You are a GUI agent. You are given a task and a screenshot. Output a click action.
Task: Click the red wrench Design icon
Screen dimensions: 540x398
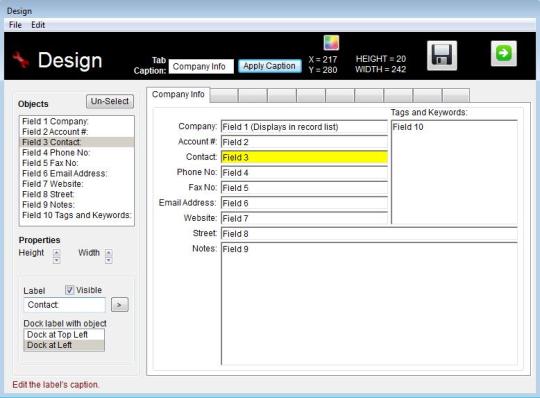click(x=20, y=60)
